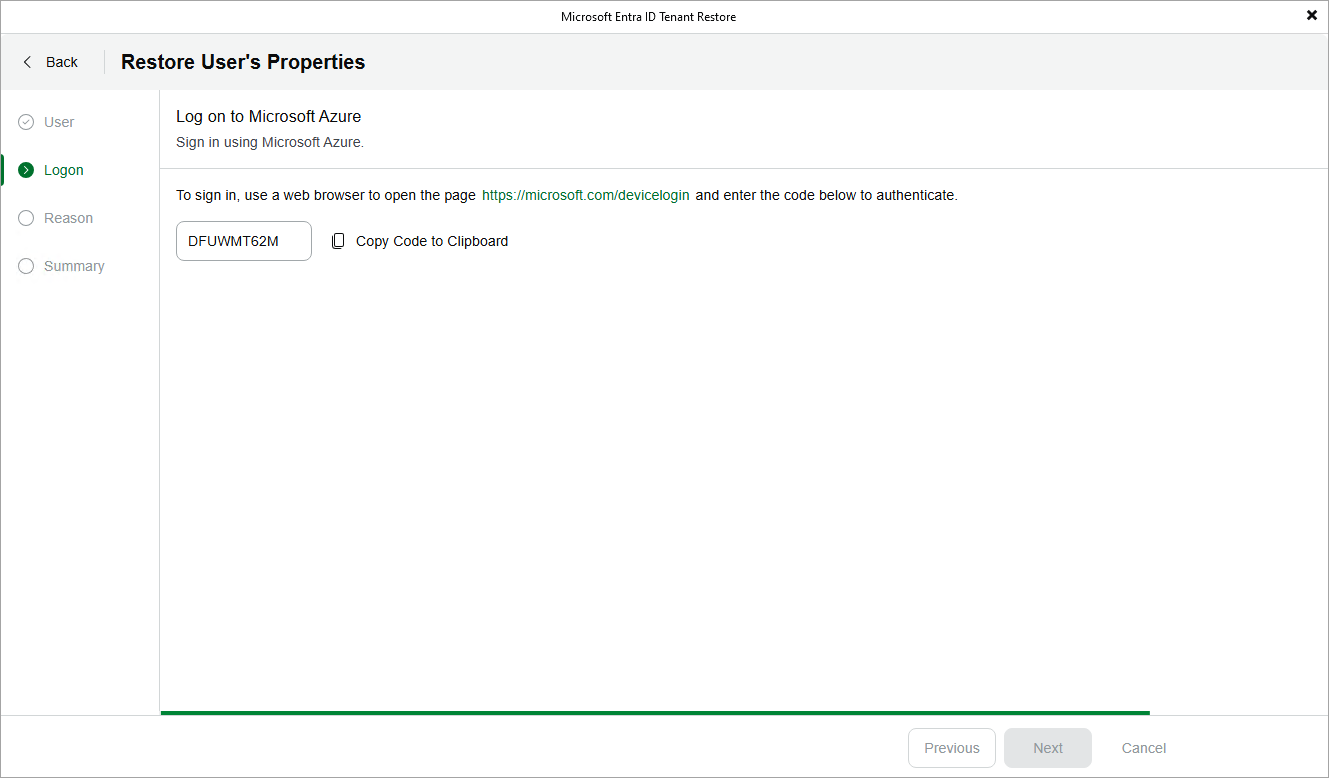
Task: Click the Reason step circle icon
Action: pos(26,218)
